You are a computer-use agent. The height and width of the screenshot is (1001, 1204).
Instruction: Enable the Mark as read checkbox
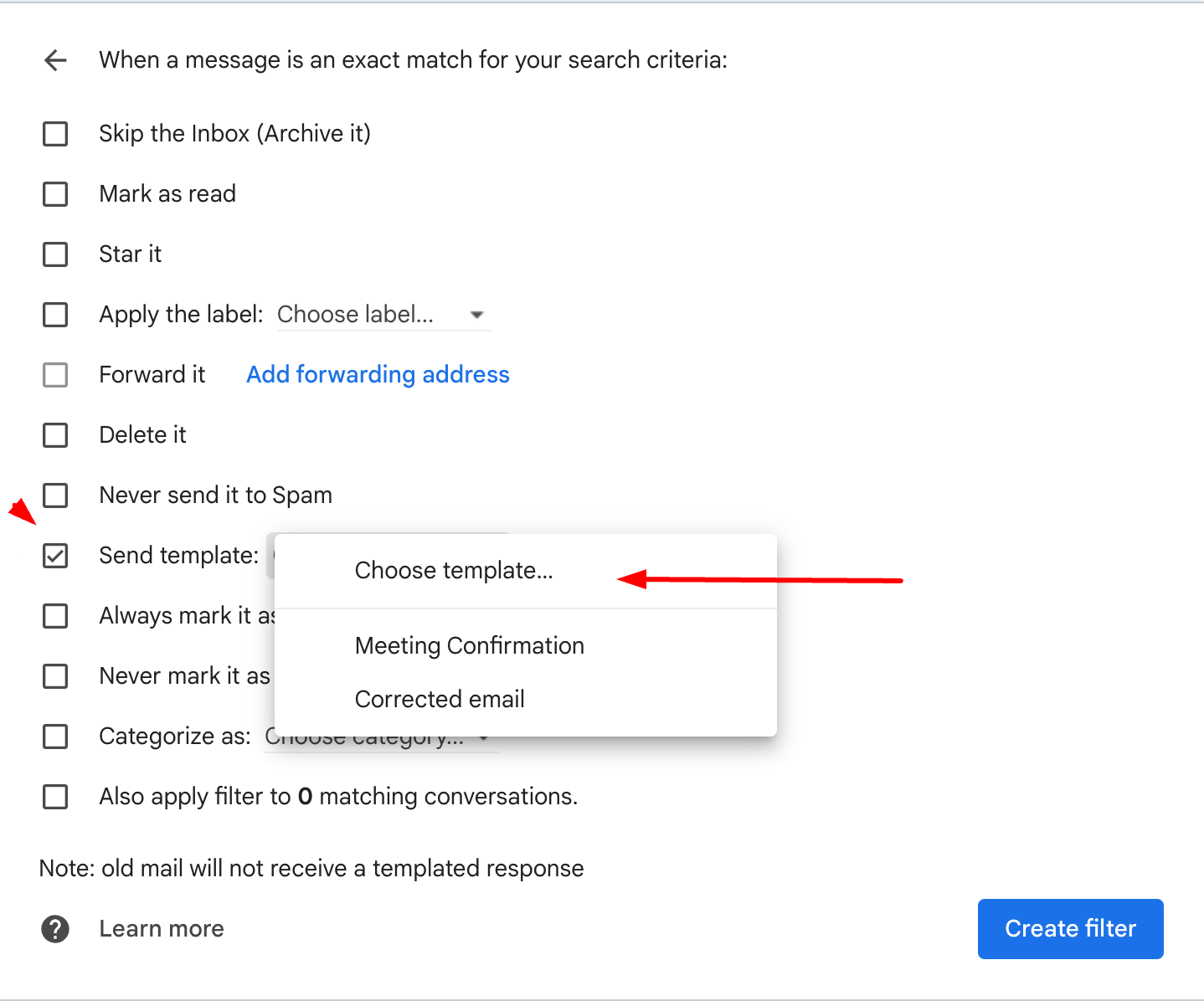coord(55,194)
